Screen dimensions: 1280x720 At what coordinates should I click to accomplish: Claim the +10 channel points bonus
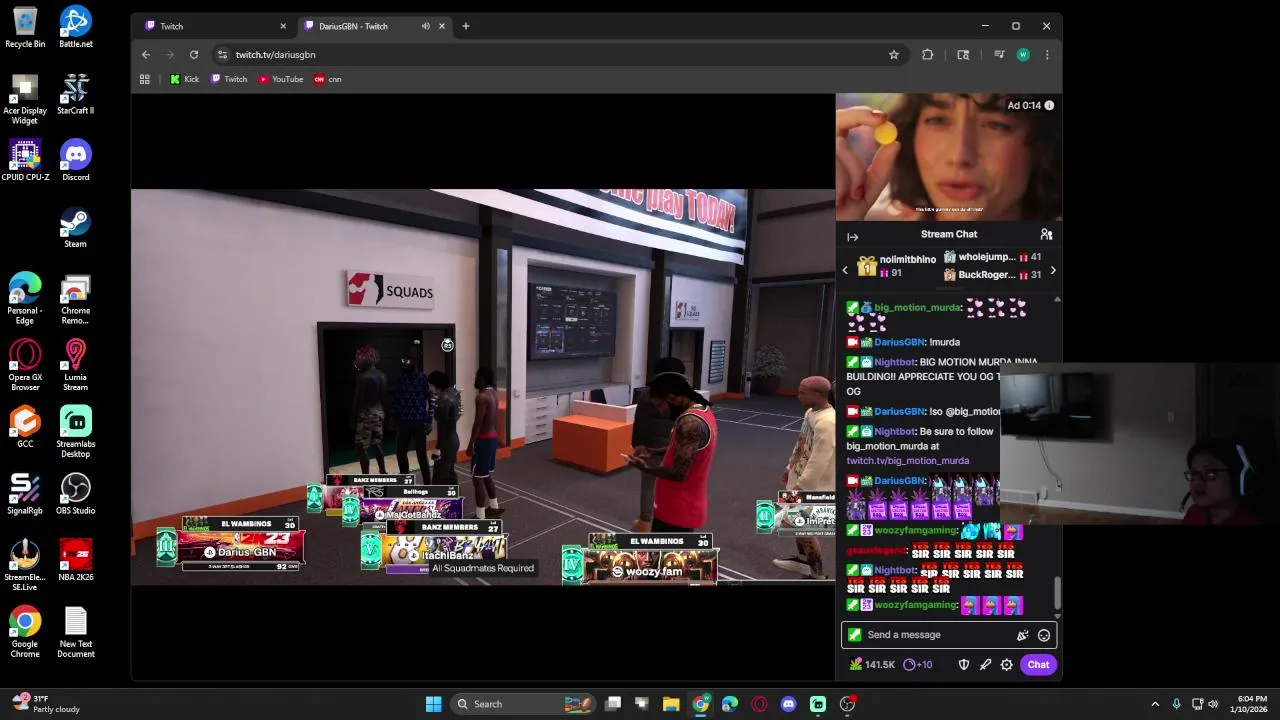(x=918, y=665)
